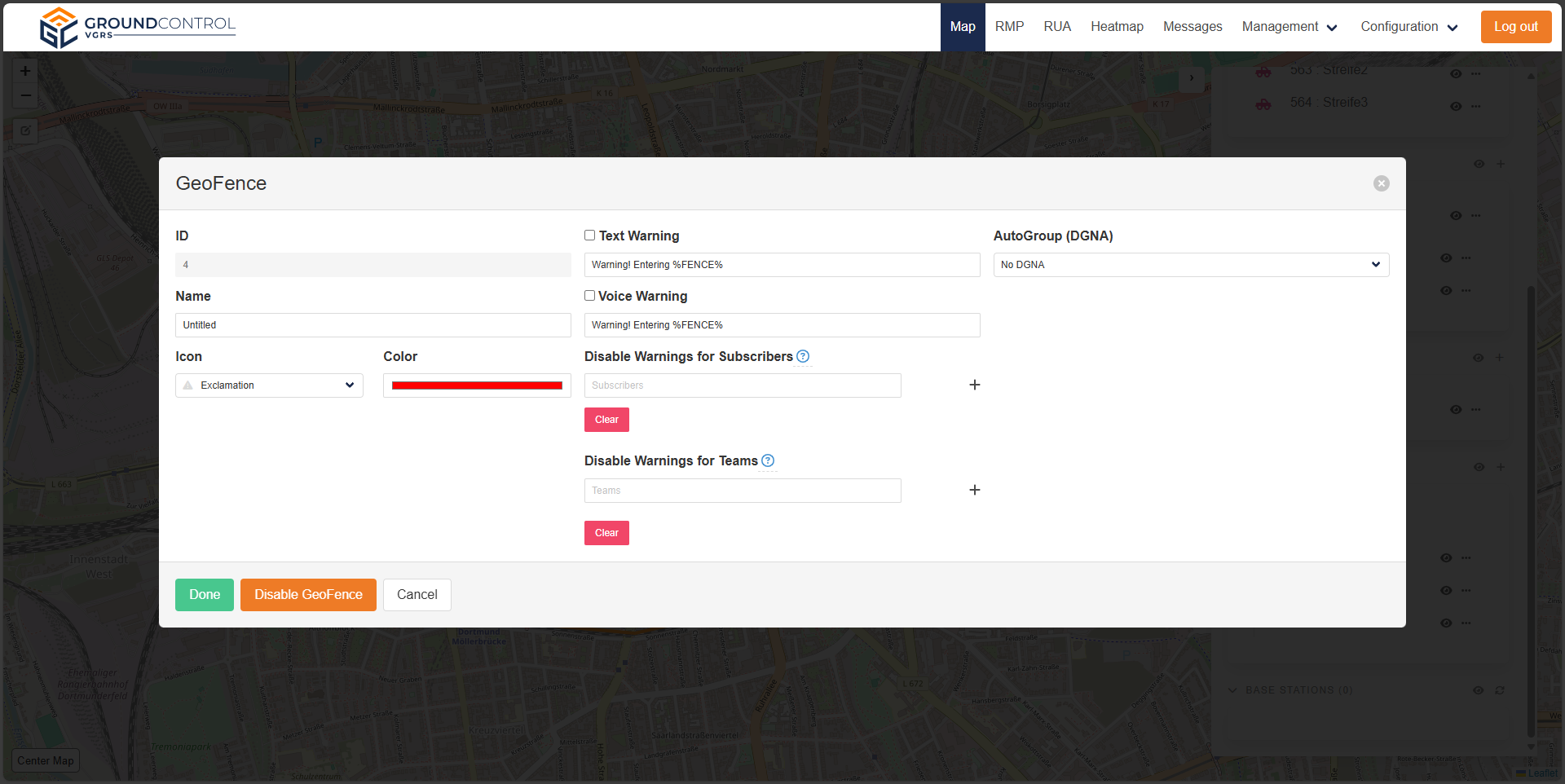This screenshot has width=1565, height=784.
Task: Click help icon beside Disable Warnings for Subscribers
Action: point(803,356)
